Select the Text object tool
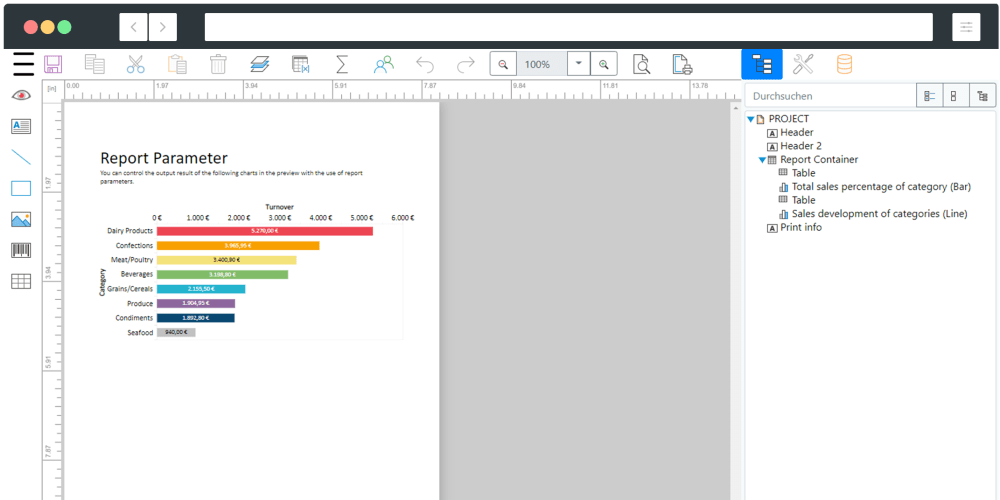 (x=21, y=126)
